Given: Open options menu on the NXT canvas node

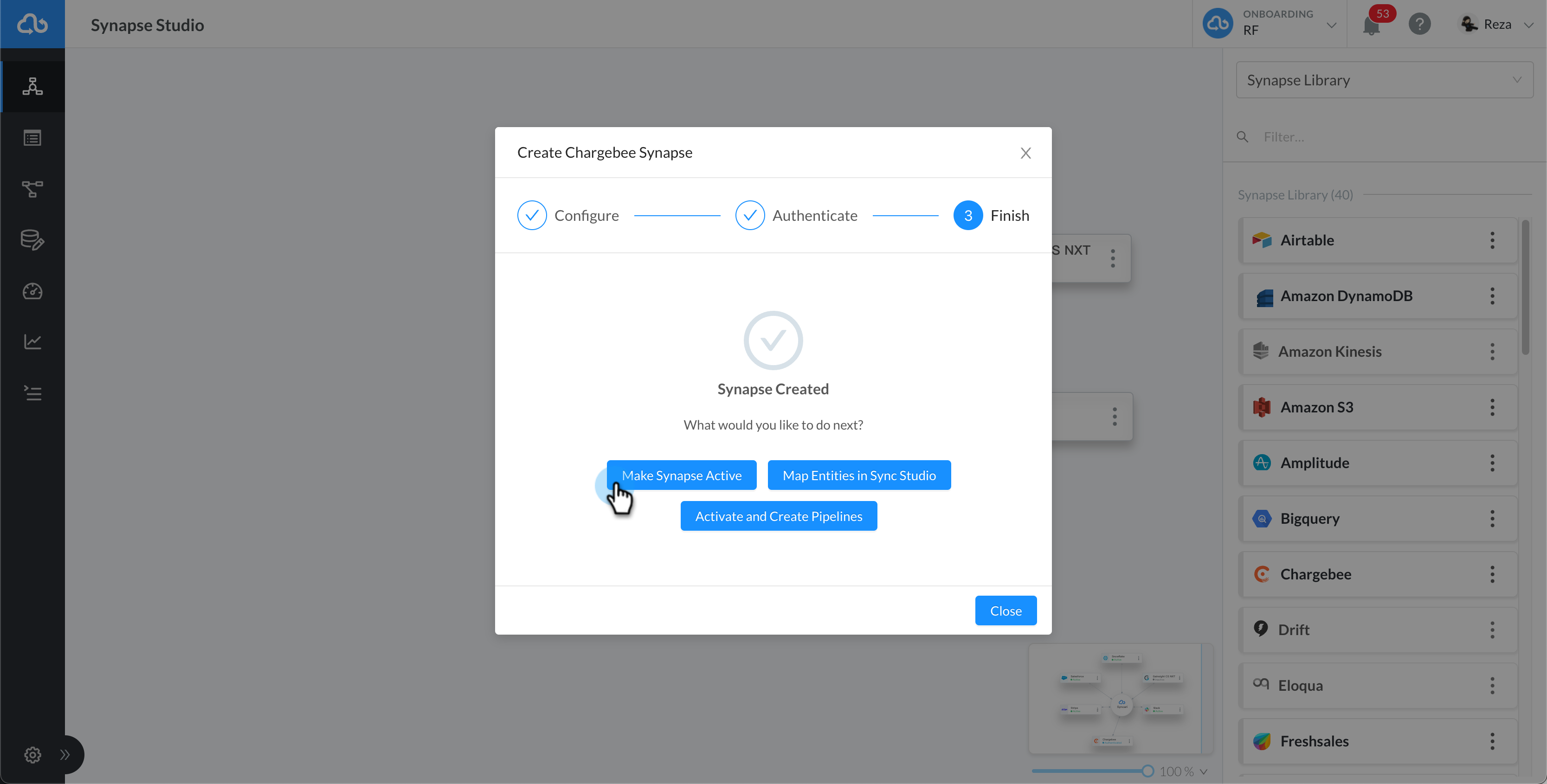Looking at the screenshot, I should (1113, 258).
